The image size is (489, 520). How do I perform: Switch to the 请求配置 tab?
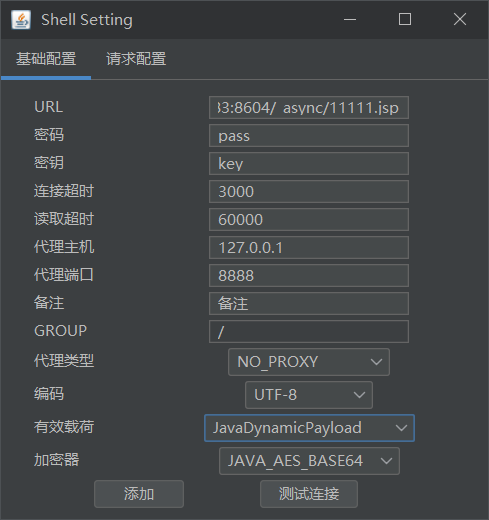136,59
